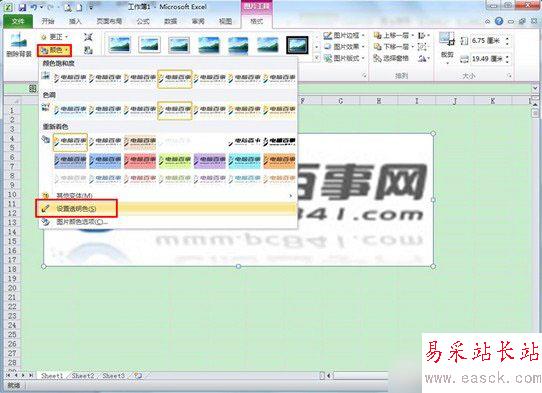Switch to the Sheet2 worksheet tab
The height and width of the screenshot is (393, 542).
click(83, 375)
